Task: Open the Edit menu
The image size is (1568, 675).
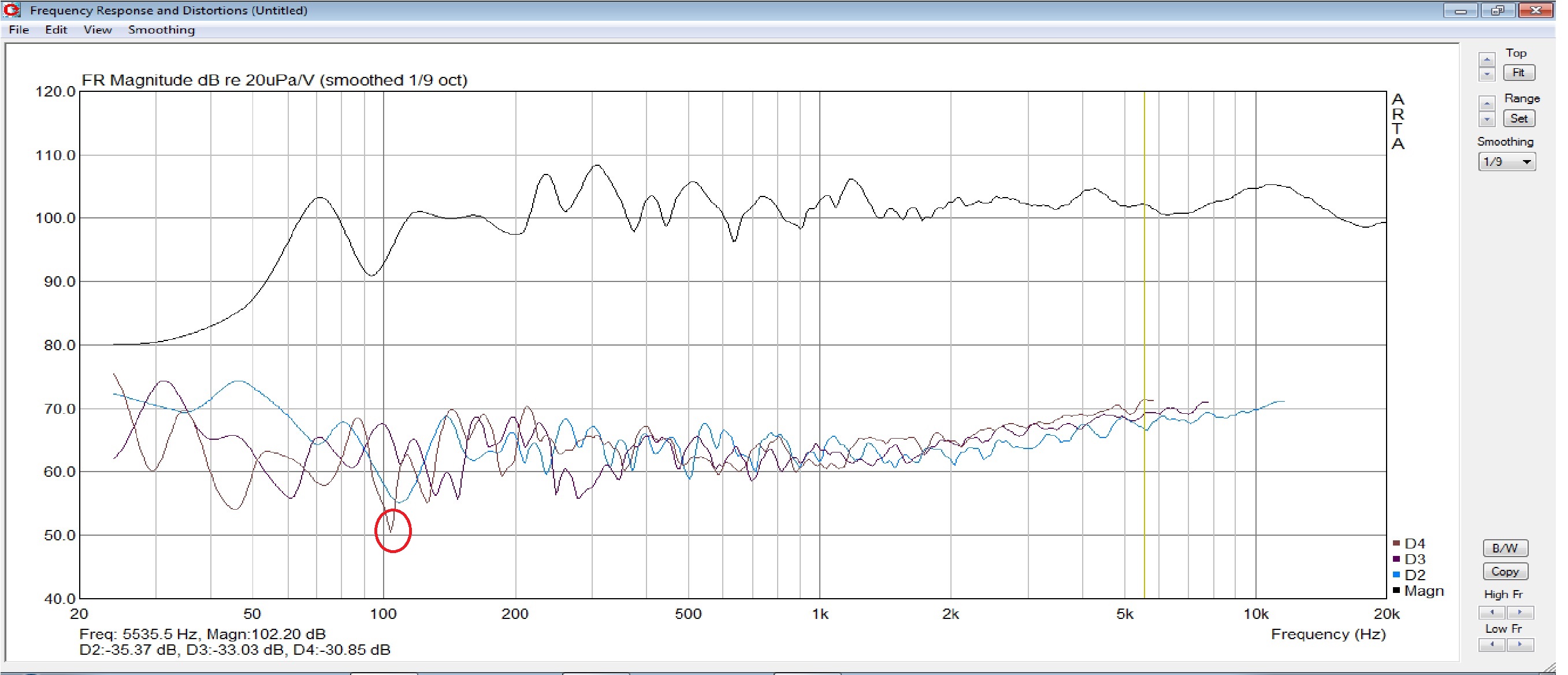Action: click(x=55, y=30)
